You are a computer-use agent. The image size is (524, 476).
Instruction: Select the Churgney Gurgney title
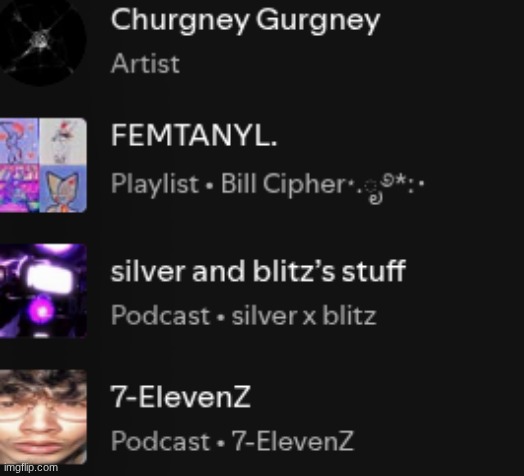point(245,21)
